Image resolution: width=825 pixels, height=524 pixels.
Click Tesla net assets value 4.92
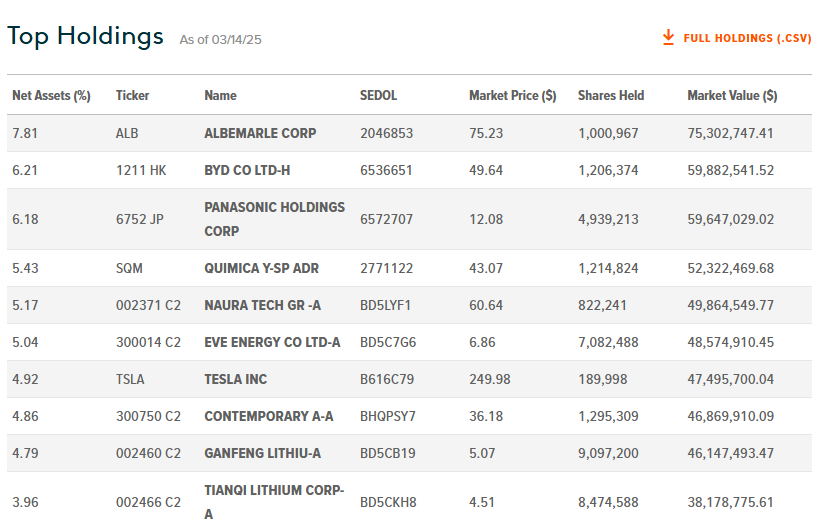pyautogui.click(x=25, y=379)
